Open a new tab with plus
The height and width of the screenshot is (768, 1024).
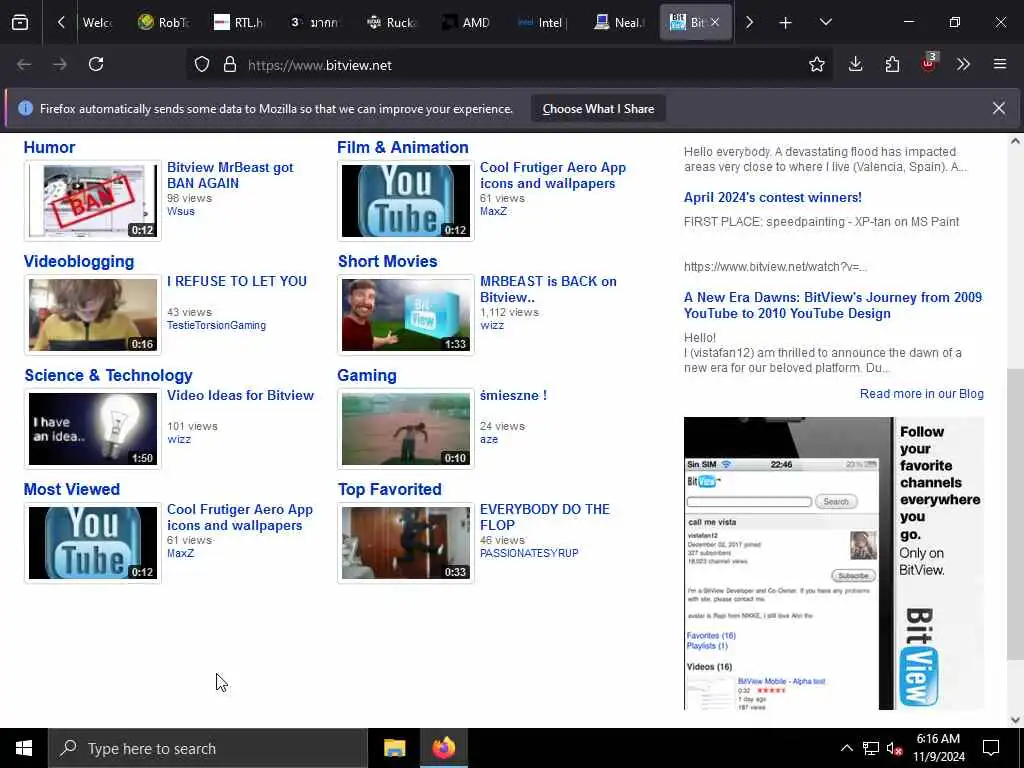click(785, 23)
